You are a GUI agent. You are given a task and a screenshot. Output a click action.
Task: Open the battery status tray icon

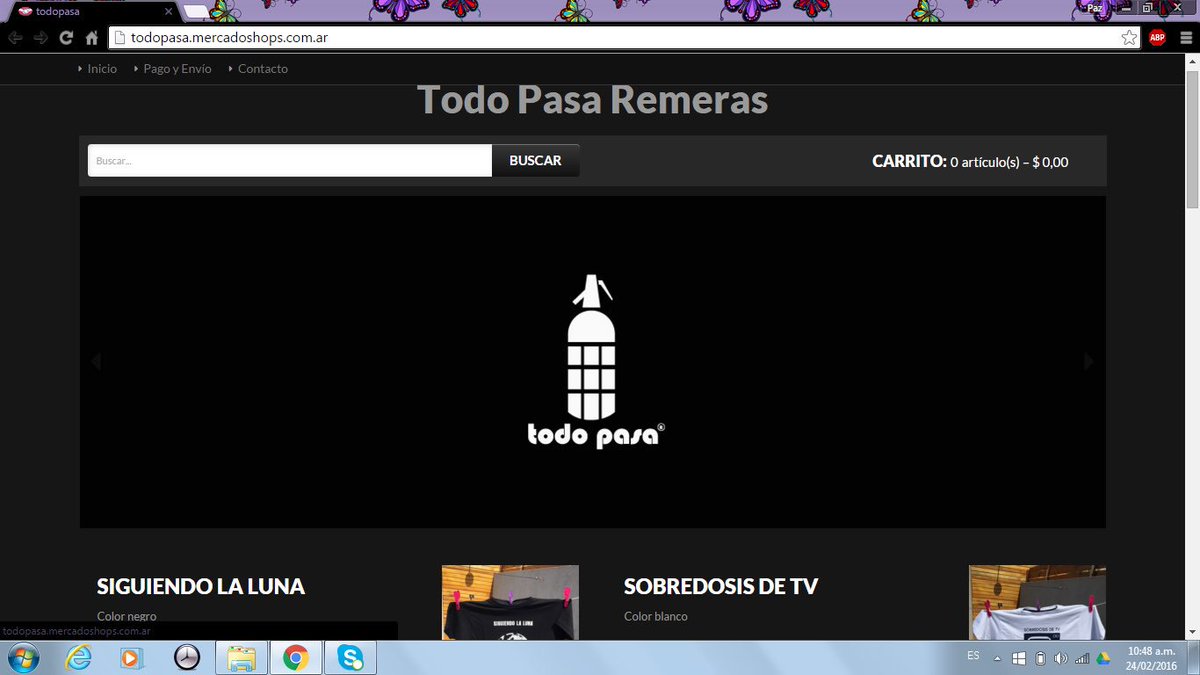(1040, 658)
